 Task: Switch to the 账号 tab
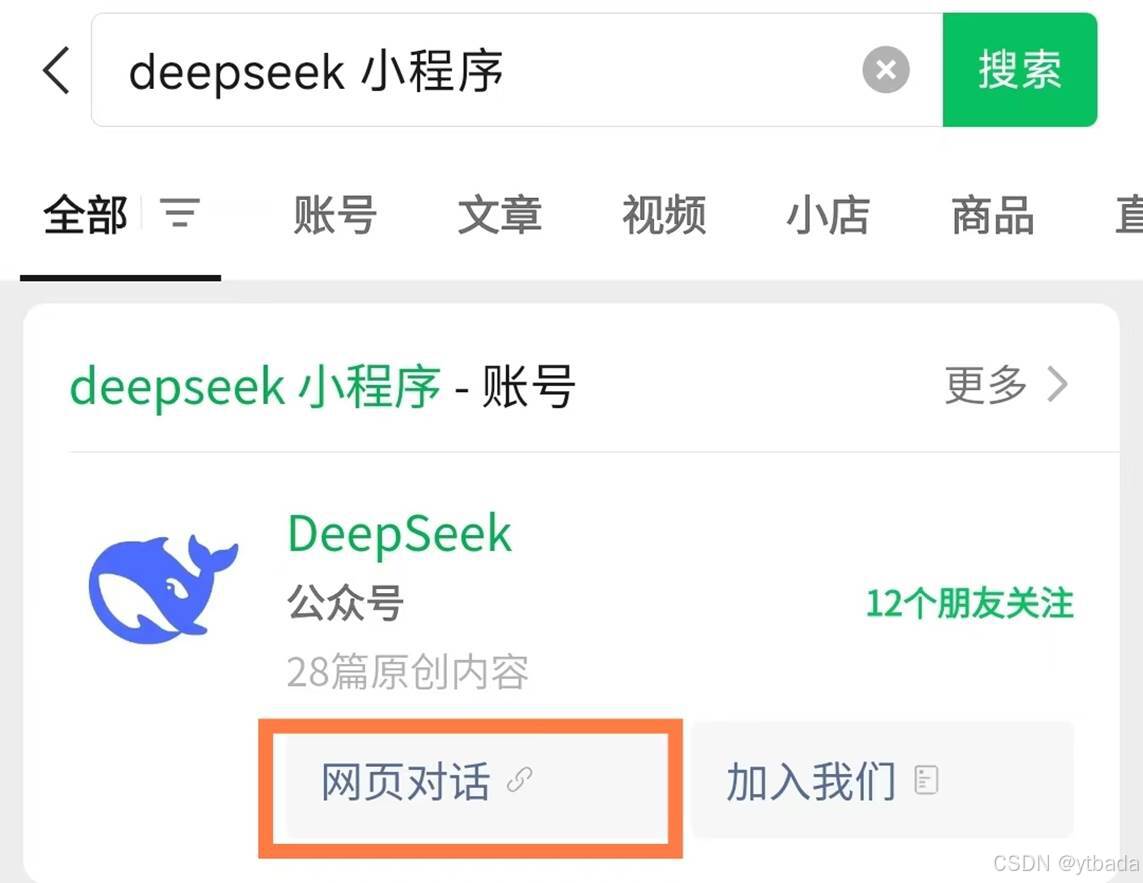pyautogui.click(x=335, y=215)
